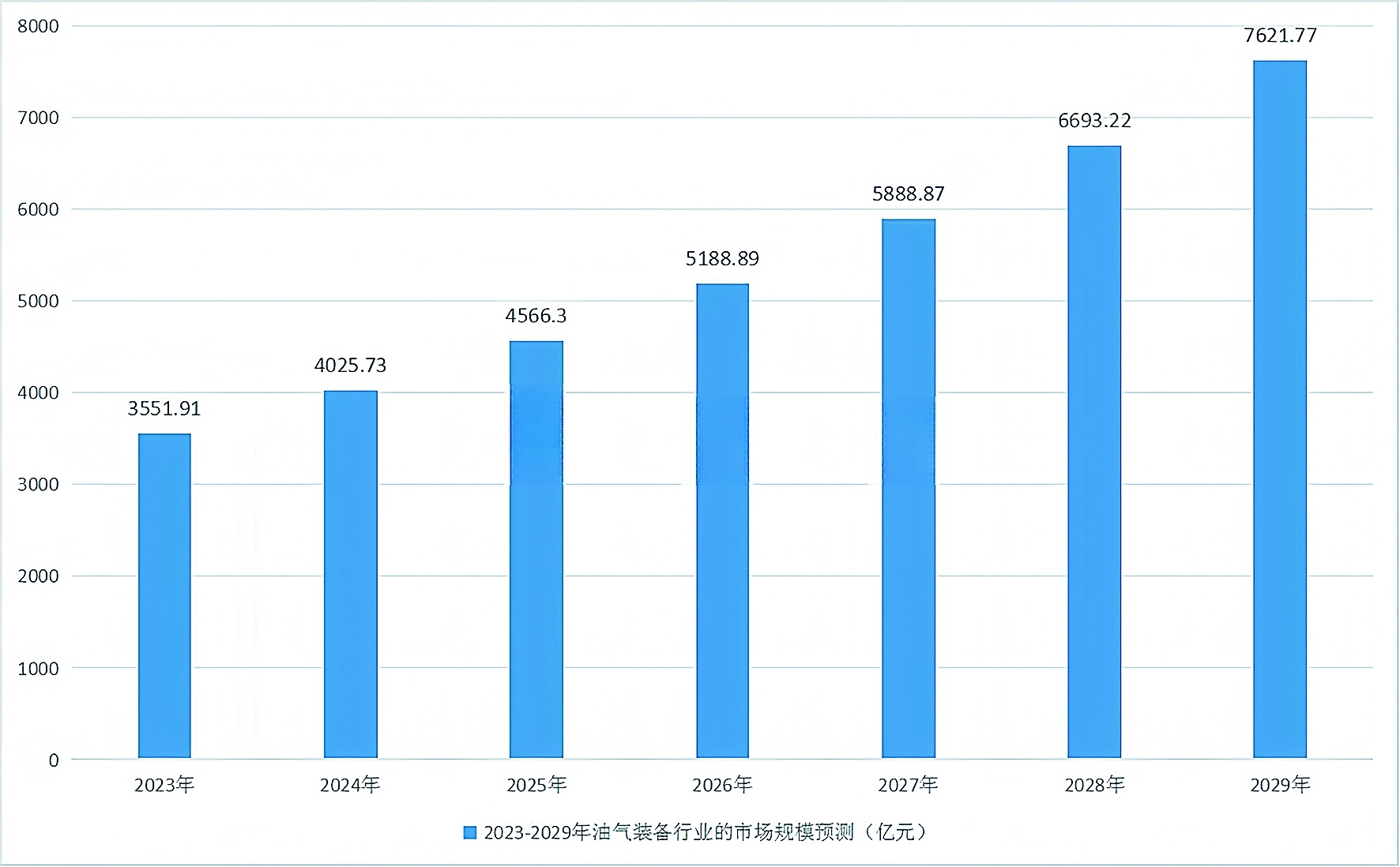Viewport: 1400px width, 867px height.
Task: Pick the 4566.3 data label
Action: click(536, 316)
